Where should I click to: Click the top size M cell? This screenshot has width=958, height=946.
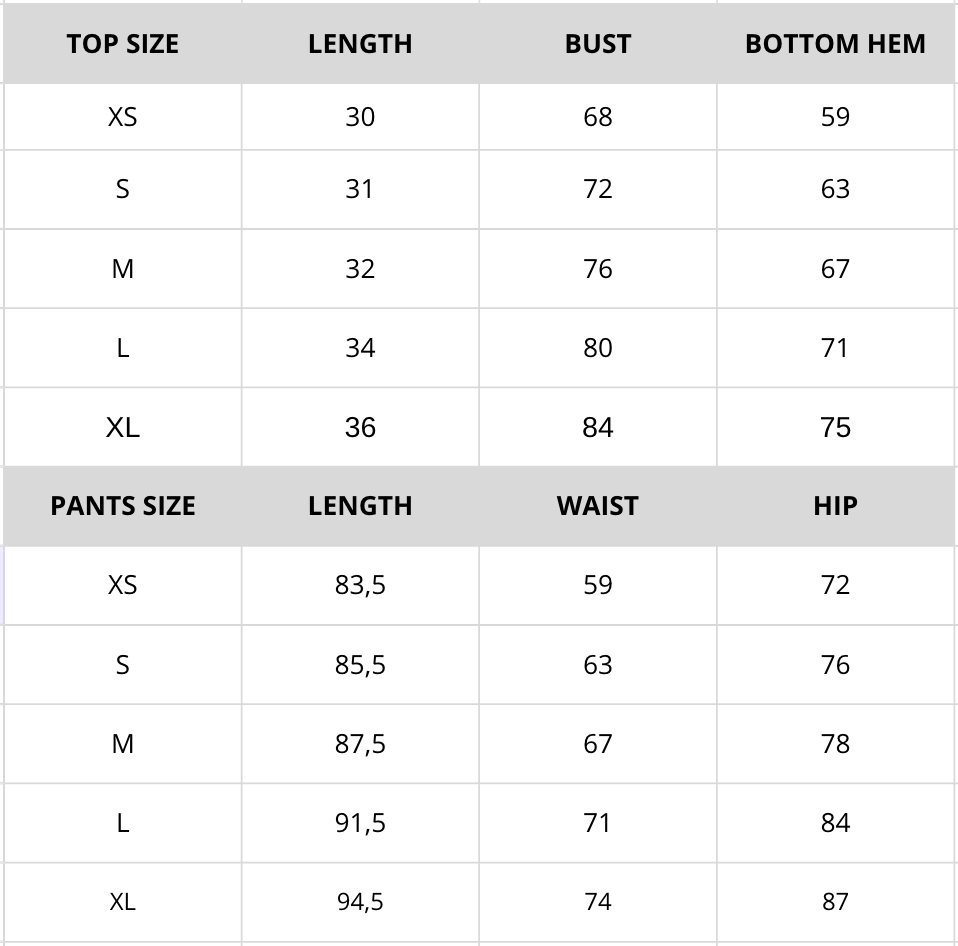point(122,269)
